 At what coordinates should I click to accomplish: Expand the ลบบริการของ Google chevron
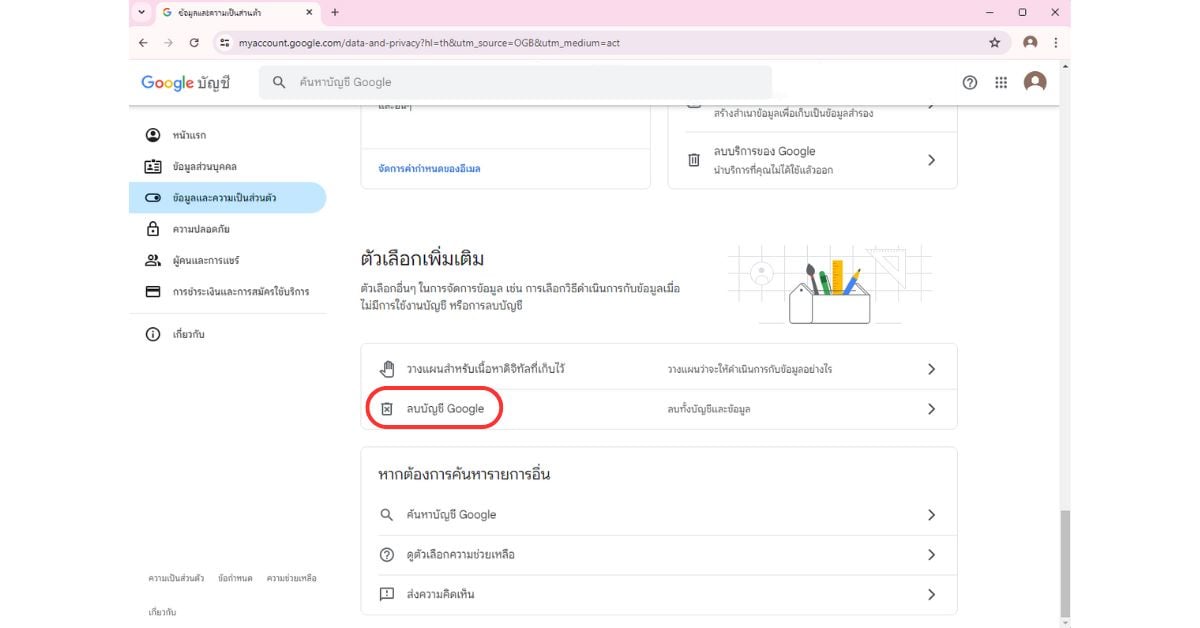(931, 160)
